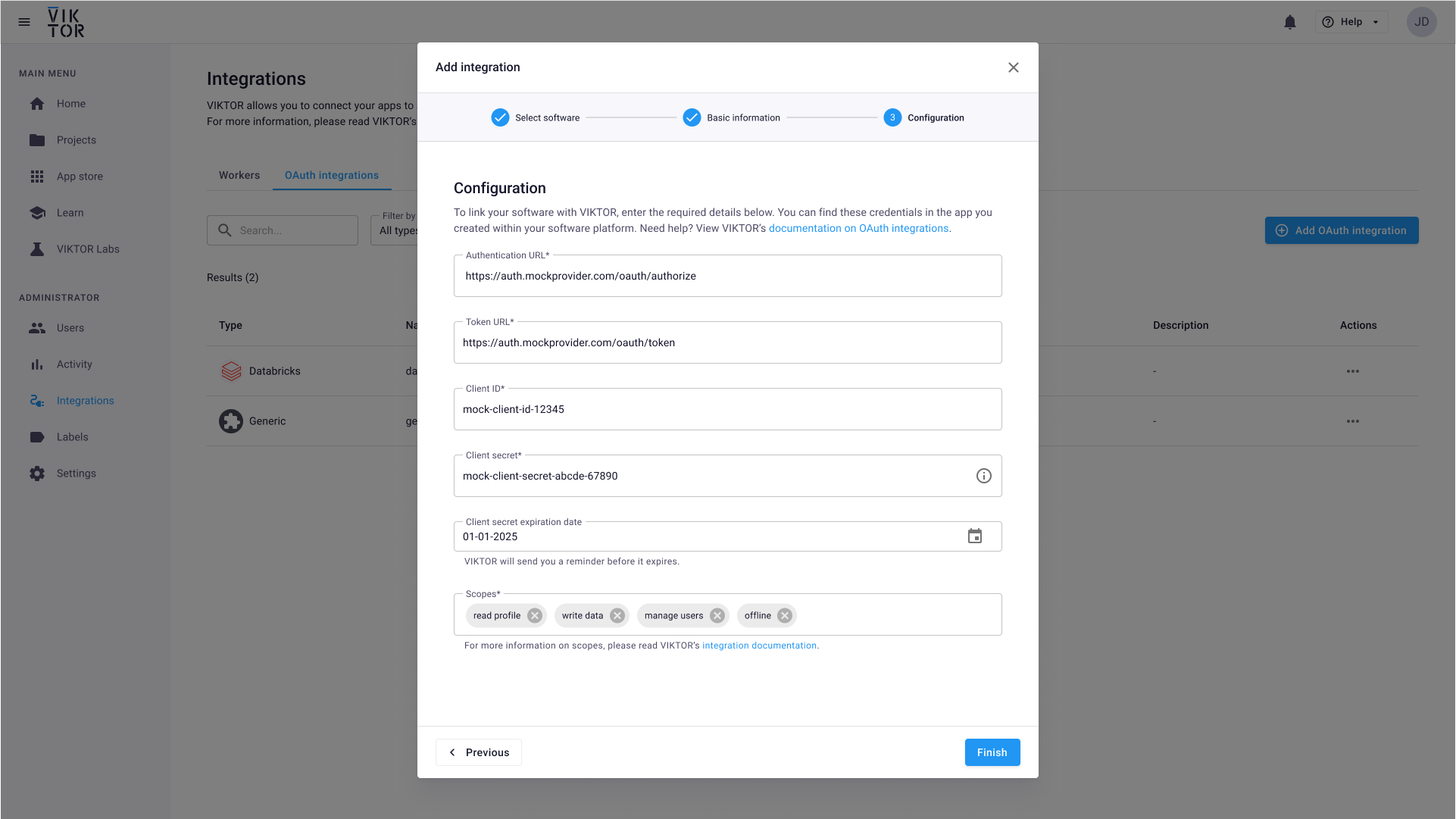Open documentation on OAuth integrations link

coord(858,228)
